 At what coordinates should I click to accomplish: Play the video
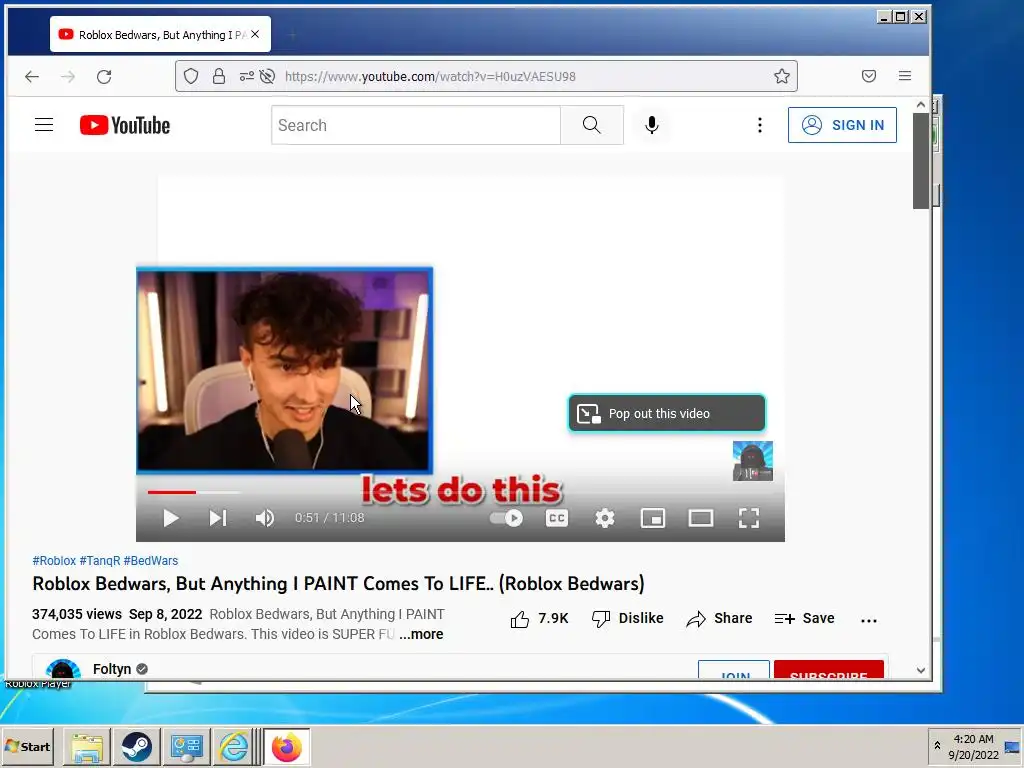pyautogui.click(x=170, y=518)
